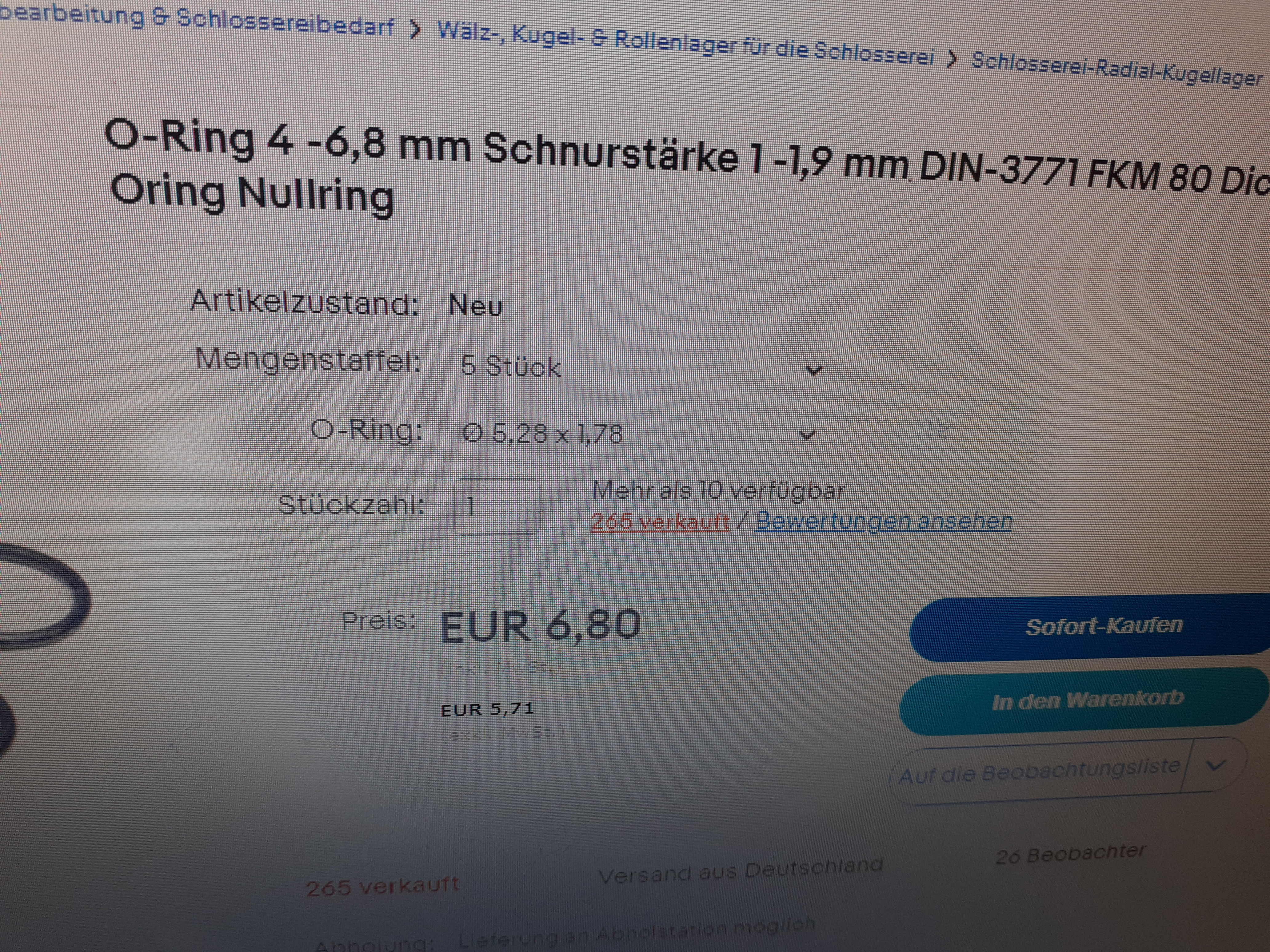
Task: Click the Stückzahl quantity input field
Action: [496, 506]
